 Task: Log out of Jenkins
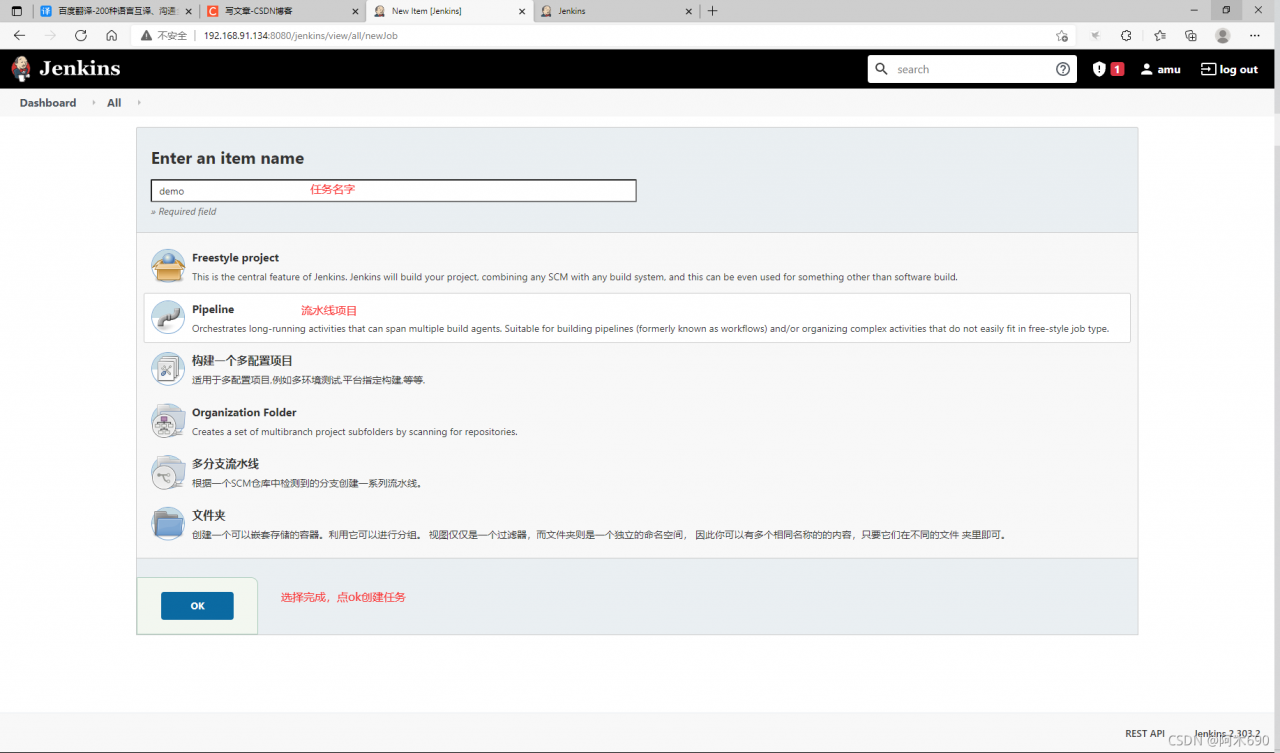pos(1230,69)
